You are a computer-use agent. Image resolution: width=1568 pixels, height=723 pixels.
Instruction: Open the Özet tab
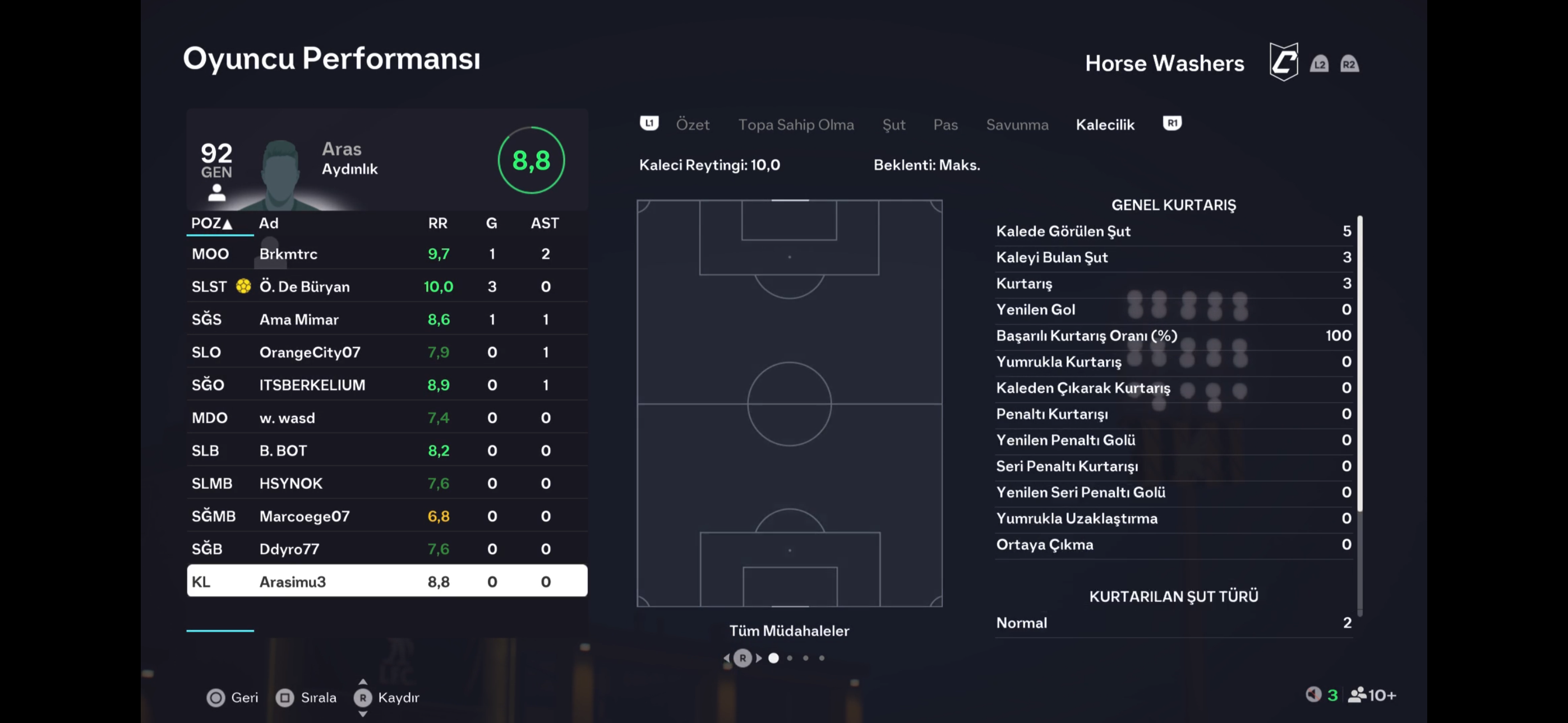coord(693,125)
